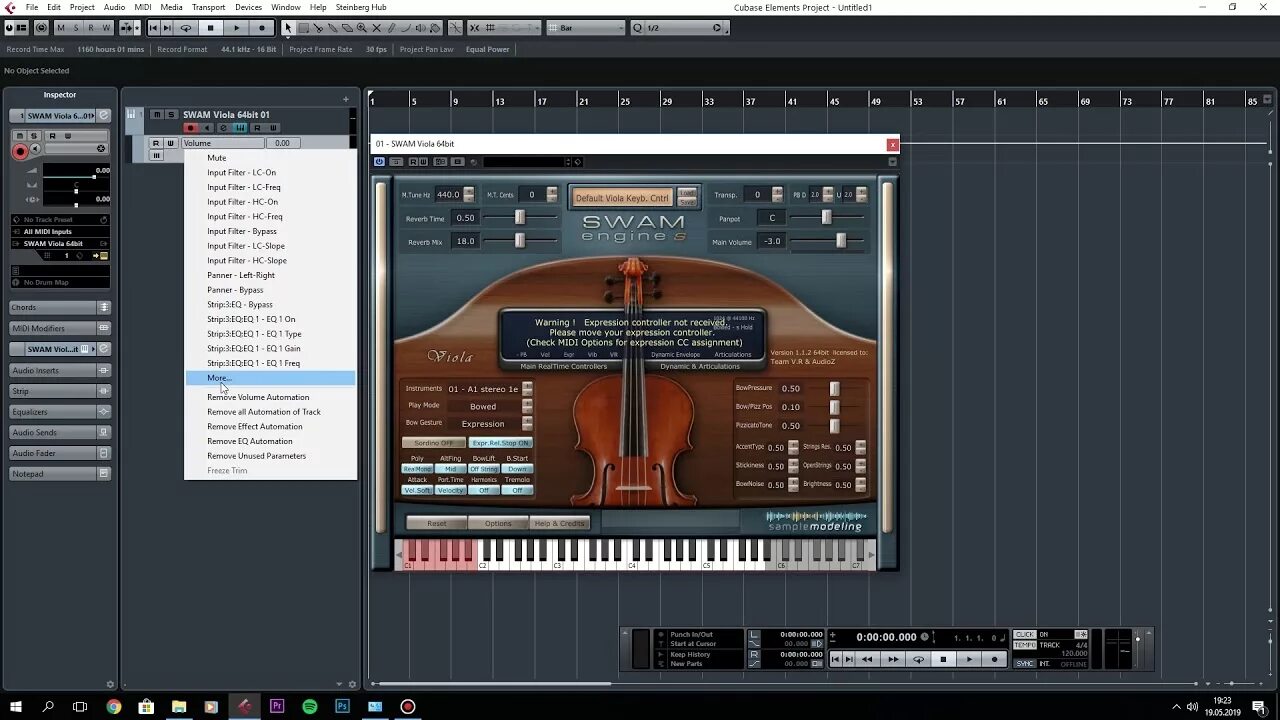Open Spotify from the Windows taskbar
Image resolution: width=1280 pixels, height=720 pixels.
click(310, 706)
